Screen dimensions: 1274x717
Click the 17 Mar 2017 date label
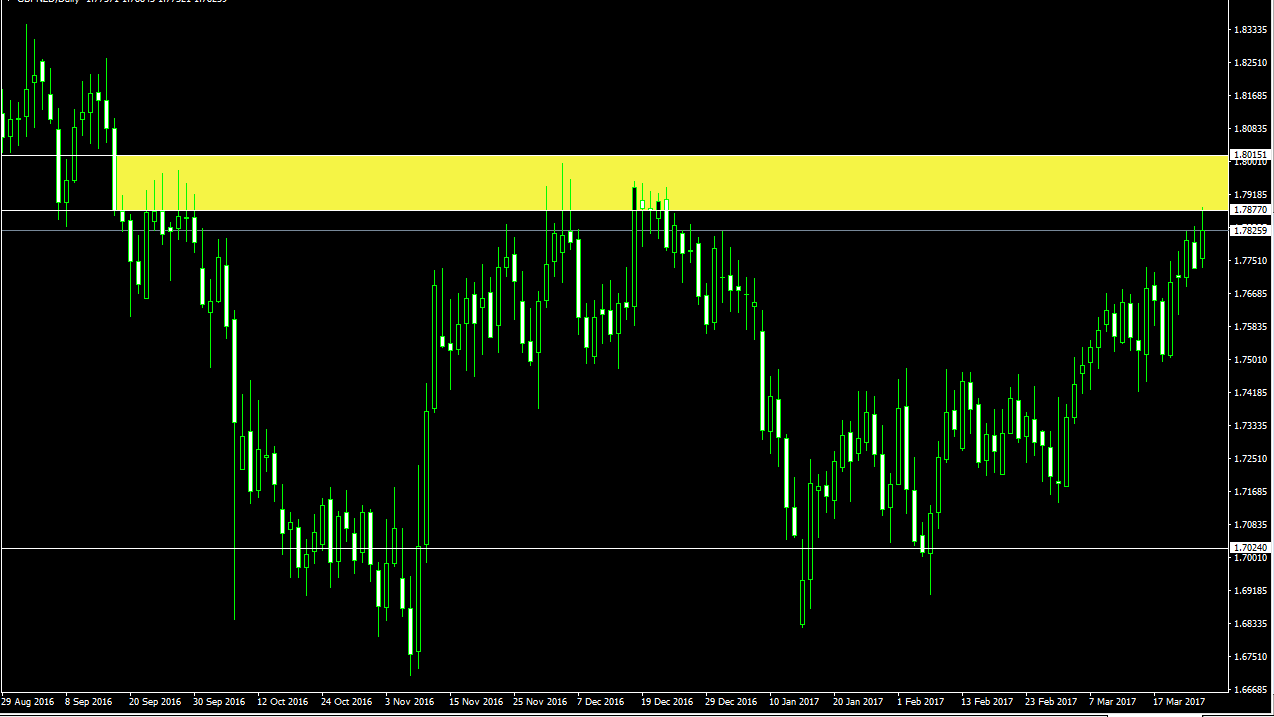coord(1179,702)
